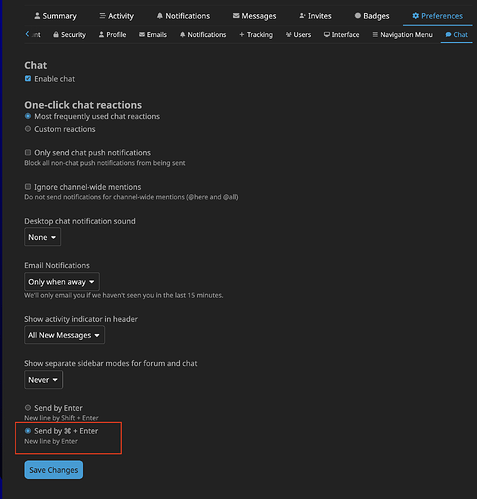Click the lock icon beside Security

click(56, 34)
